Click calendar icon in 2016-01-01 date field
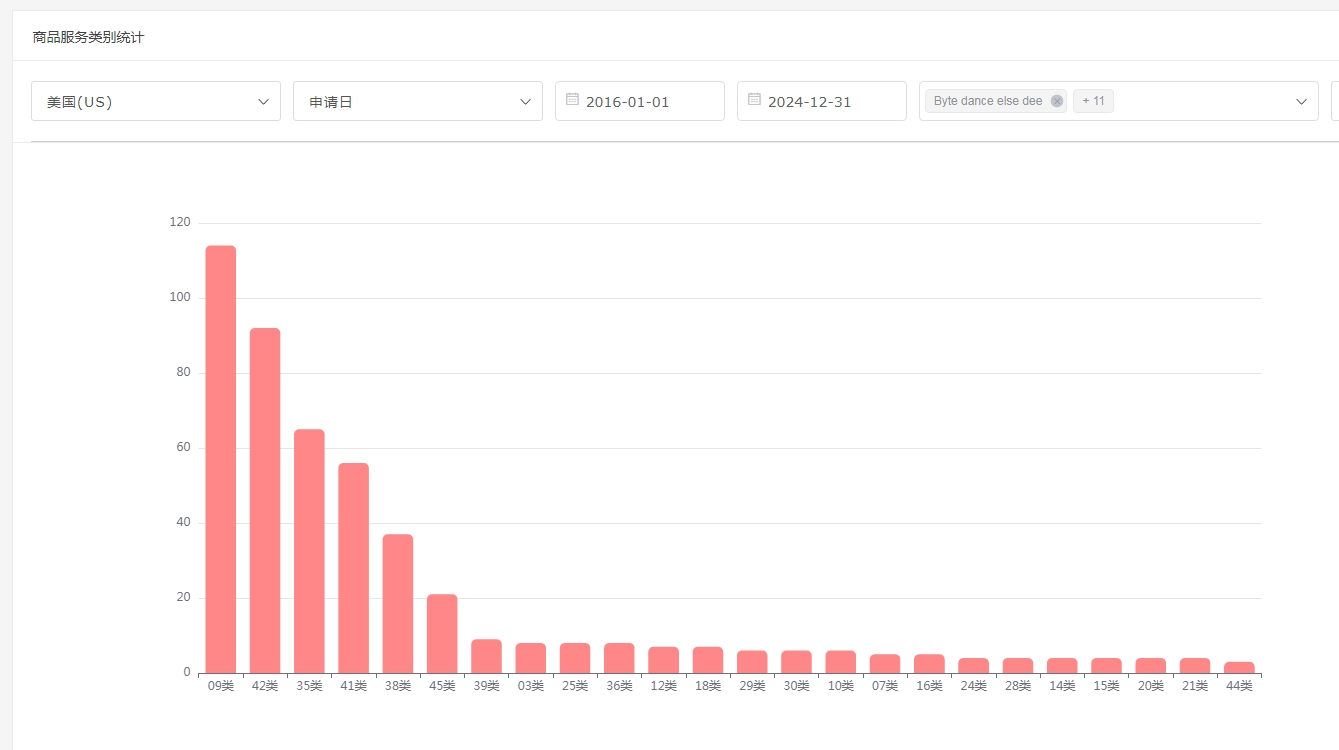 click(x=572, y=100)
